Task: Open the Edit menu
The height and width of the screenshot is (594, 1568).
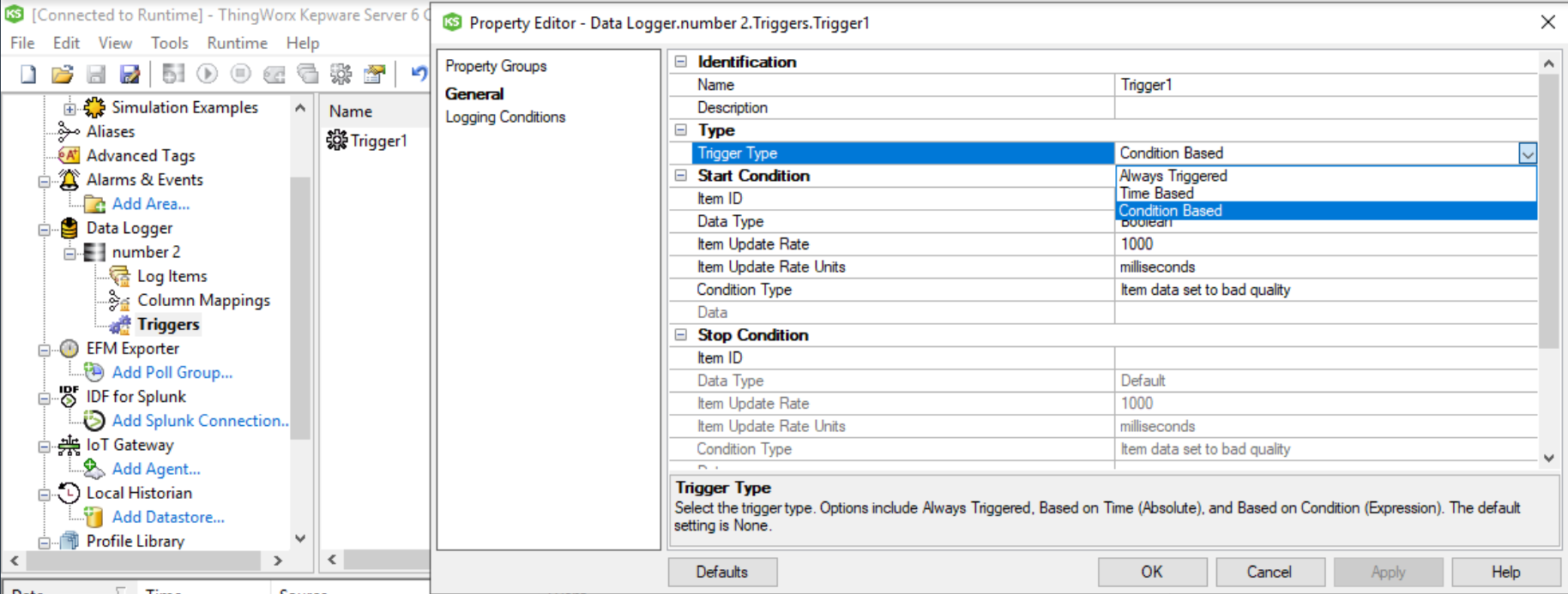Action: (x=66, y=43)
